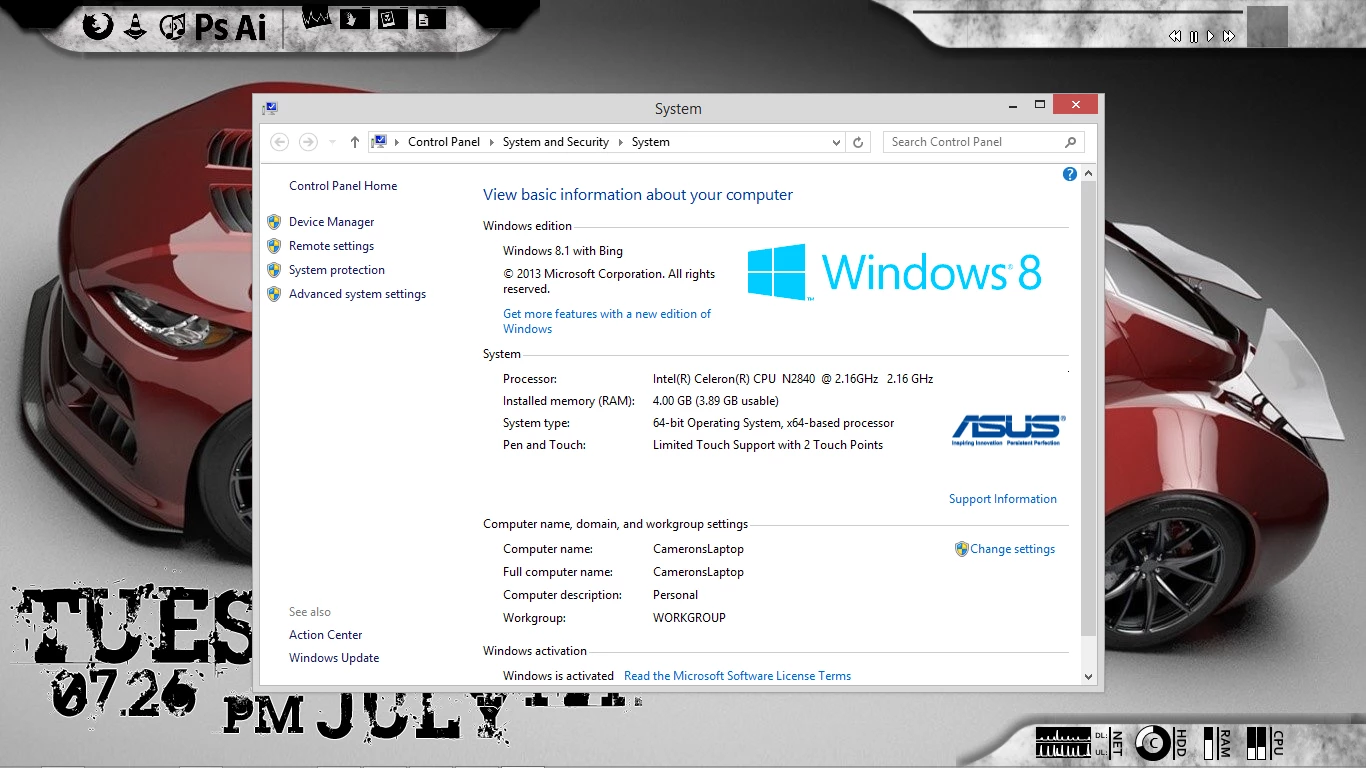Click the CPU usage bars meter
The height and width of the screenshot is (768, 1366).
pos(1257,742)
